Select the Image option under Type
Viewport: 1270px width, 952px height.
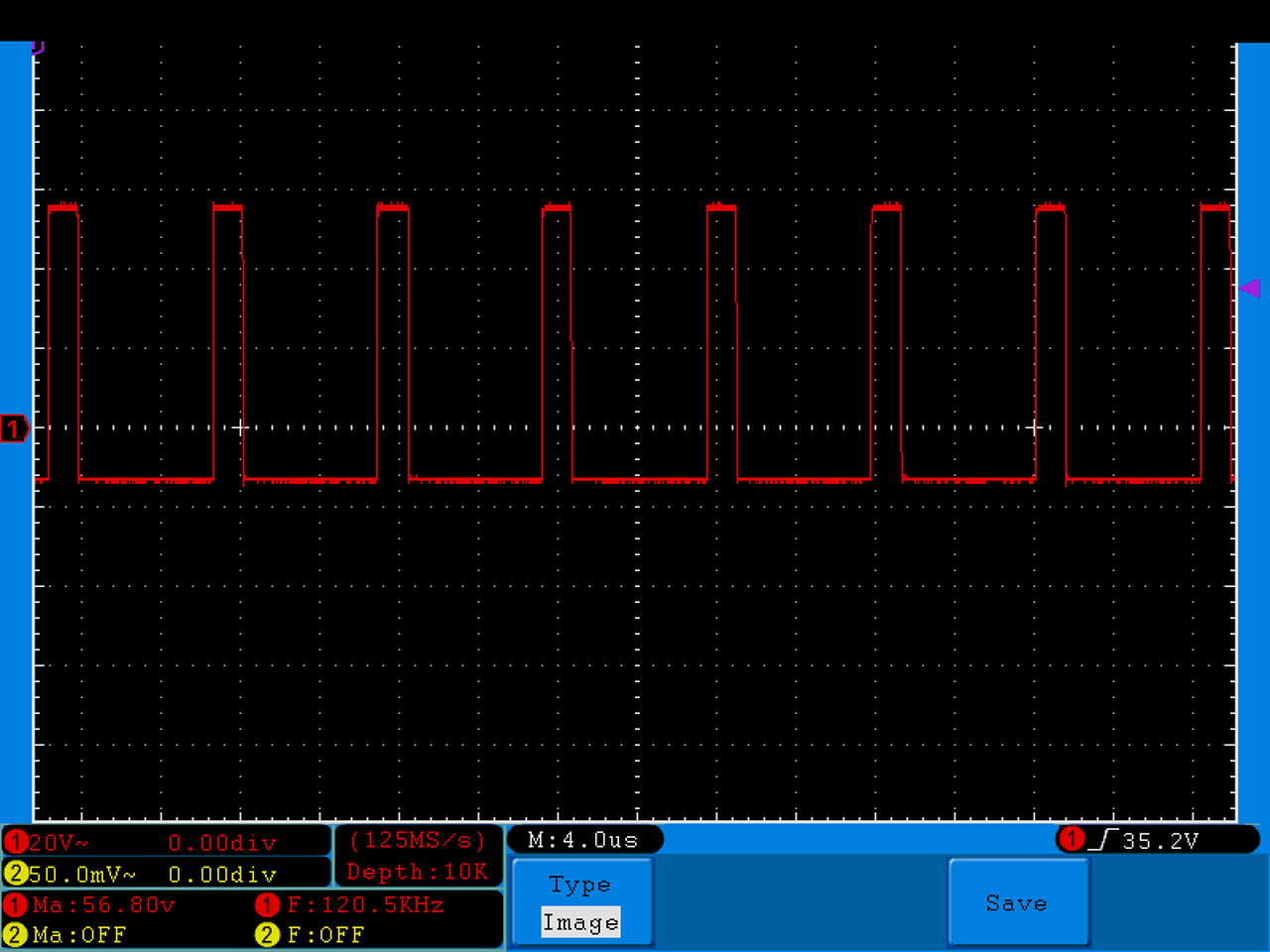[580, 922]
